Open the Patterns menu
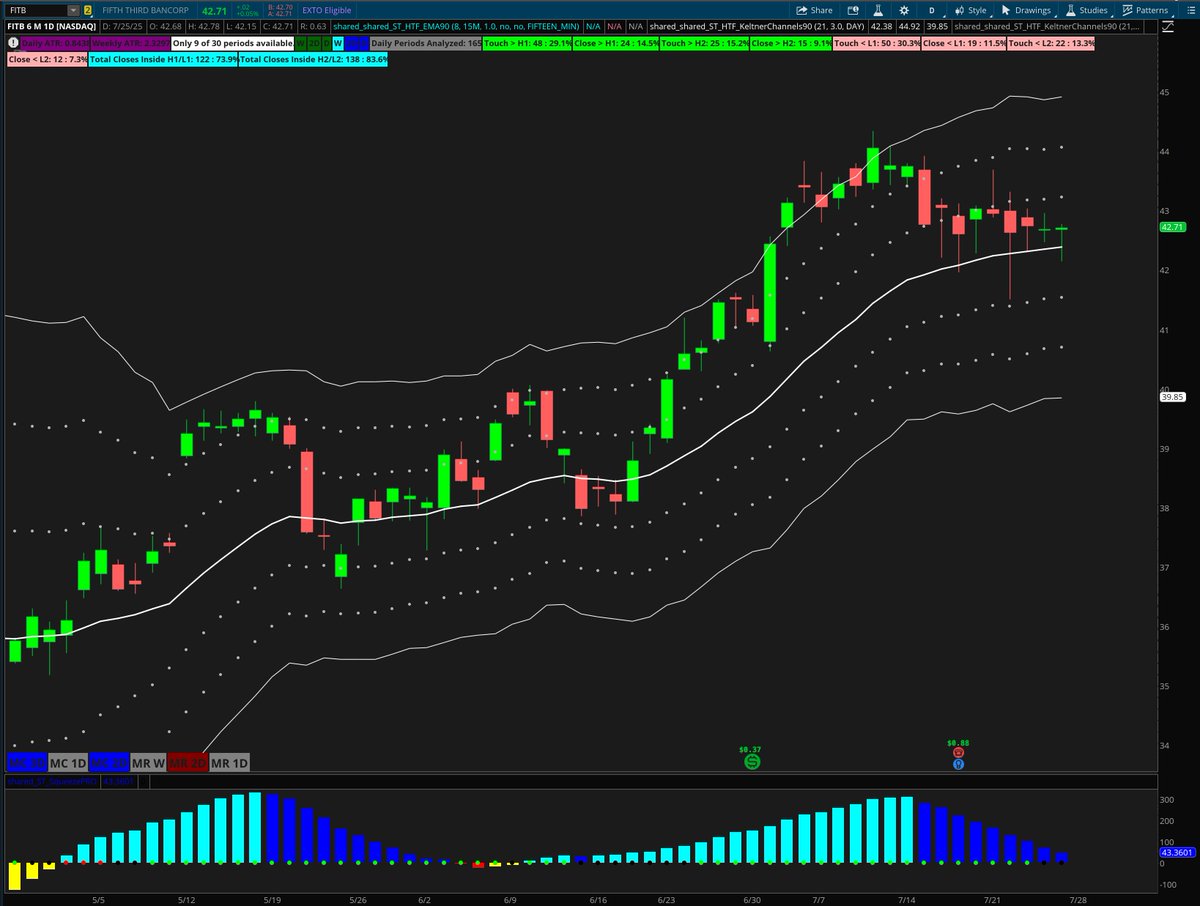Image resolution: width=1200 pixels, height=906 pixels. (1145, 10)
